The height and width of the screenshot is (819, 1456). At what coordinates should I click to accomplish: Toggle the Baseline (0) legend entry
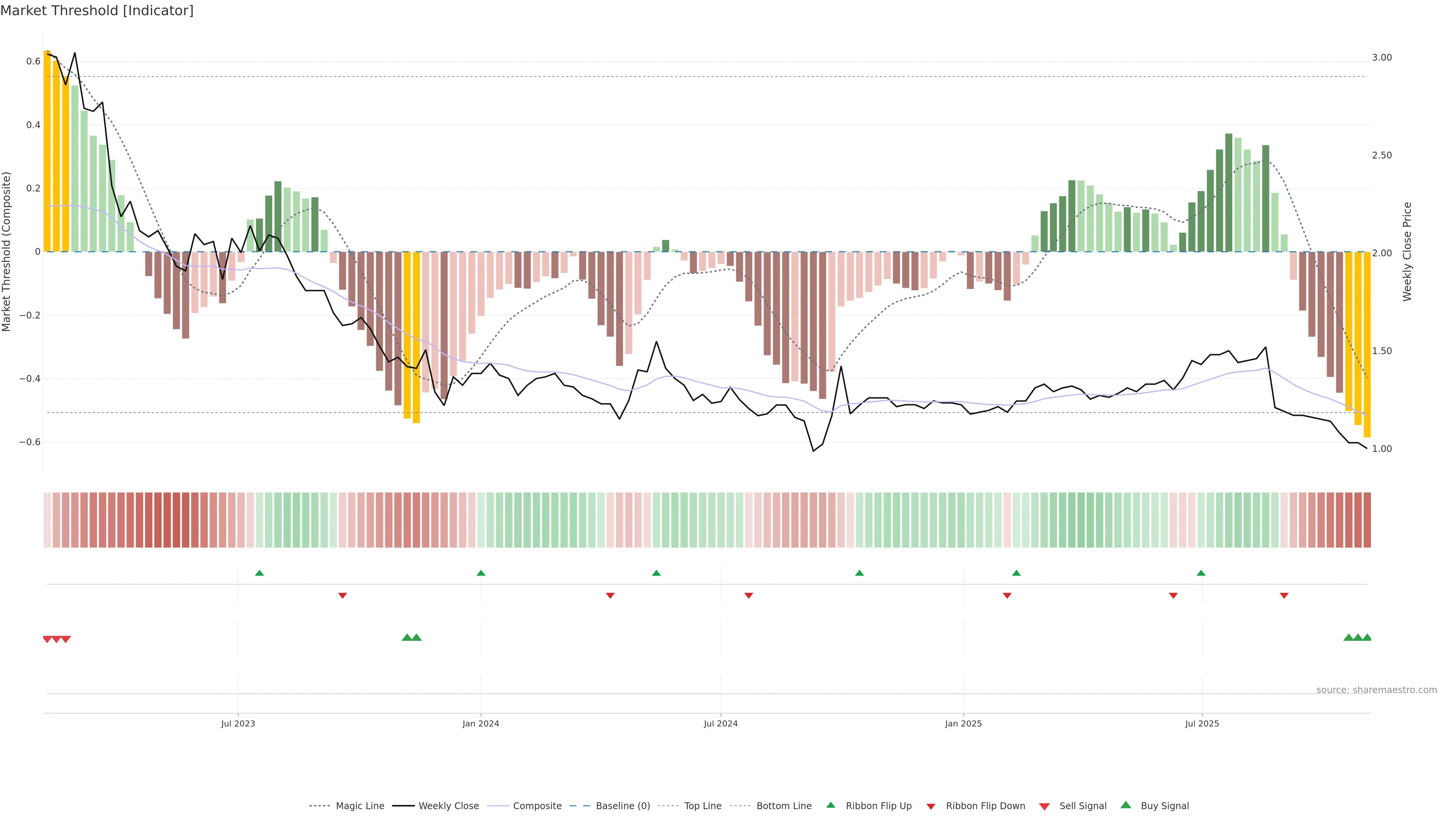coord(622,806)
